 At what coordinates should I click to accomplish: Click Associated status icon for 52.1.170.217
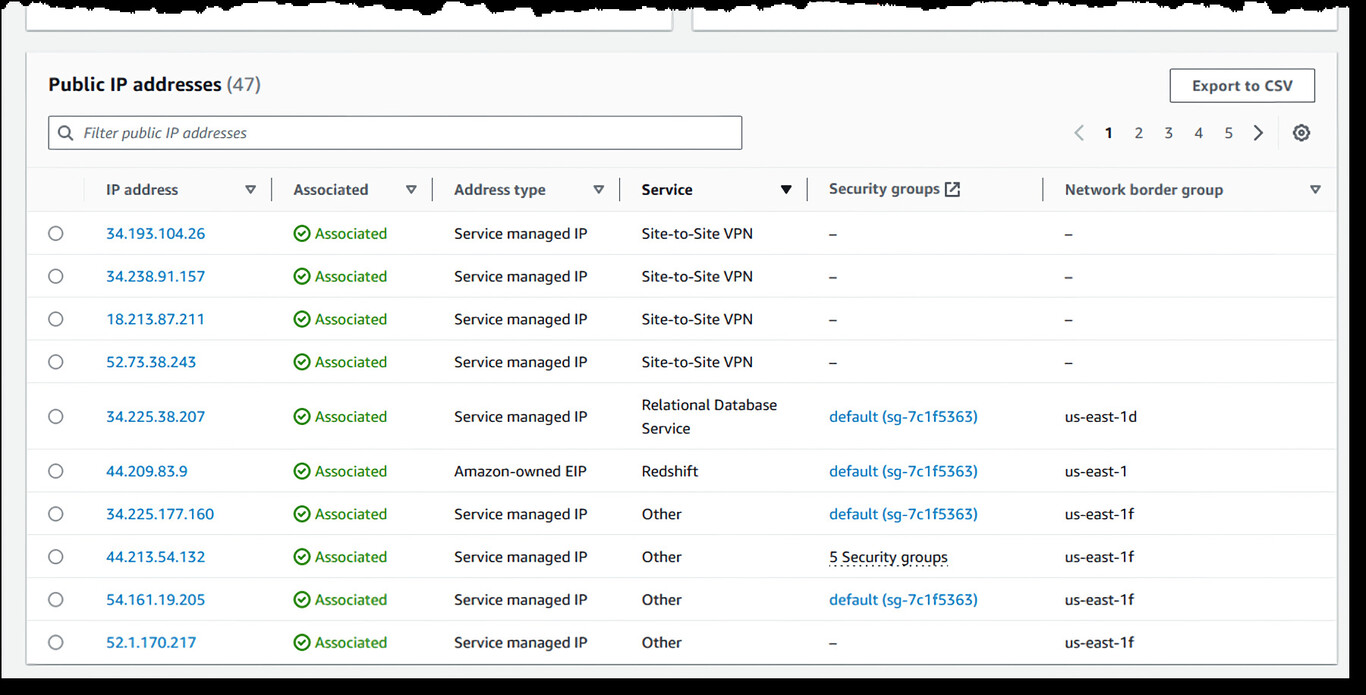(x=302, y=643)
